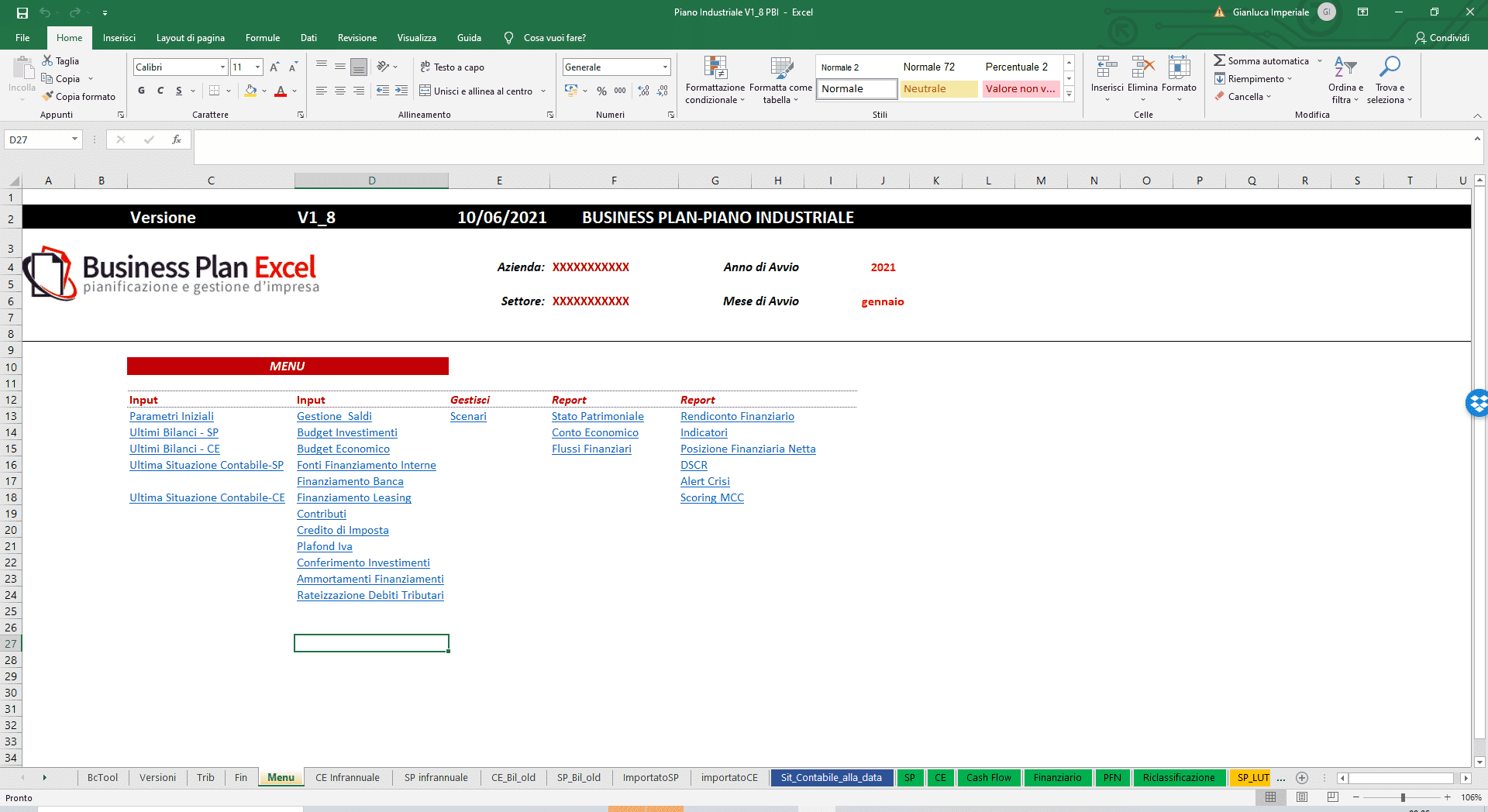Viewport: 1488px width, 812px height.
Task: Toggle Testo a capo text wrapping
Action: point(453,67)
